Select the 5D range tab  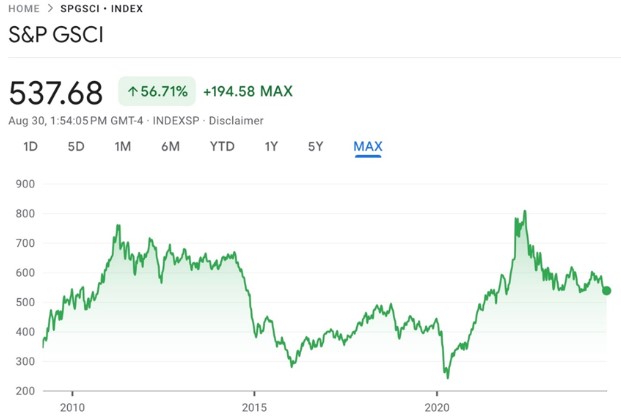point(76,147)
